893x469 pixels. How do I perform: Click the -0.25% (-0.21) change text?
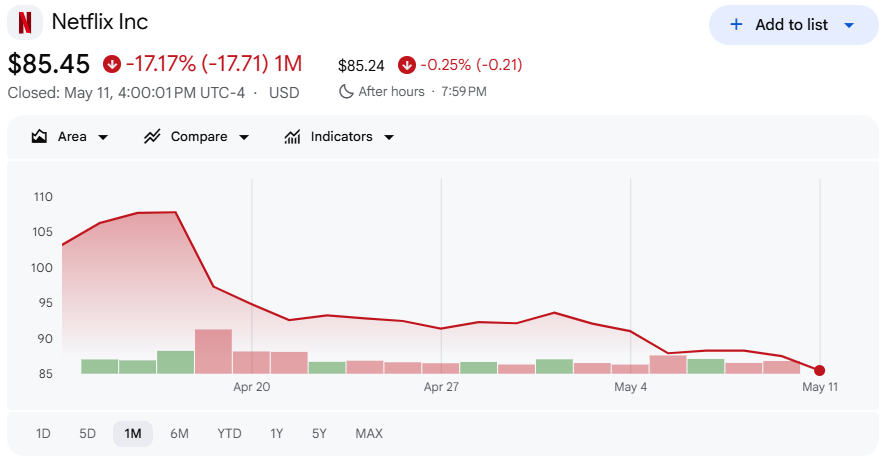(x=472, y=65)
